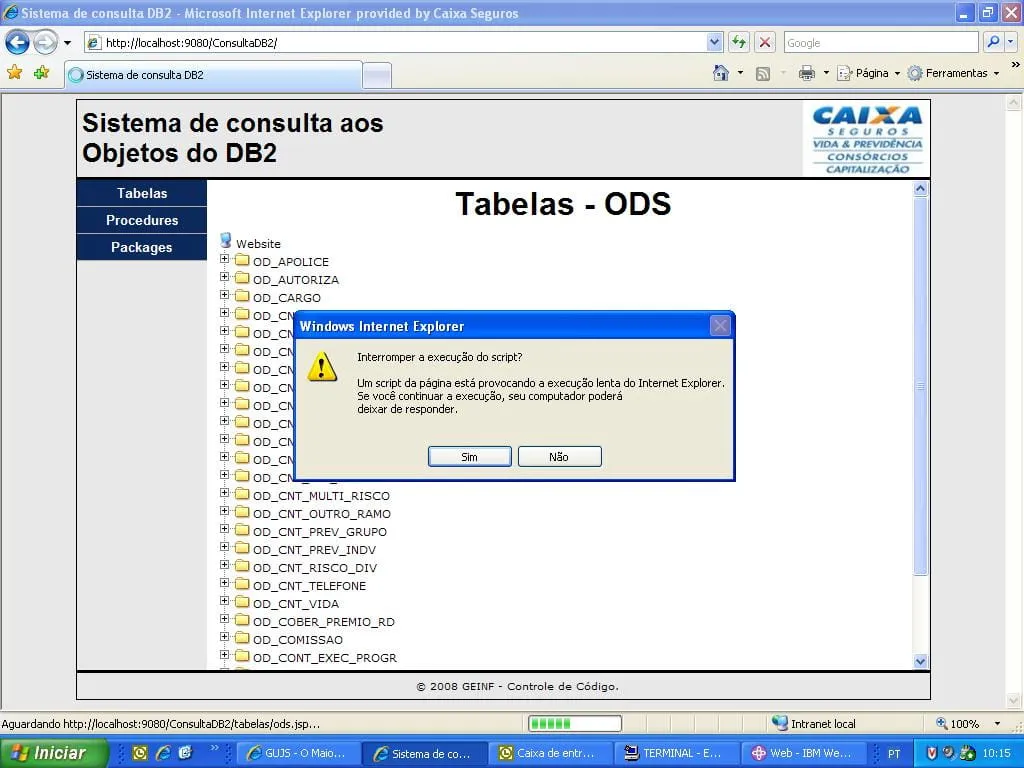Click the page loading progress bar

tap(575, 723)
